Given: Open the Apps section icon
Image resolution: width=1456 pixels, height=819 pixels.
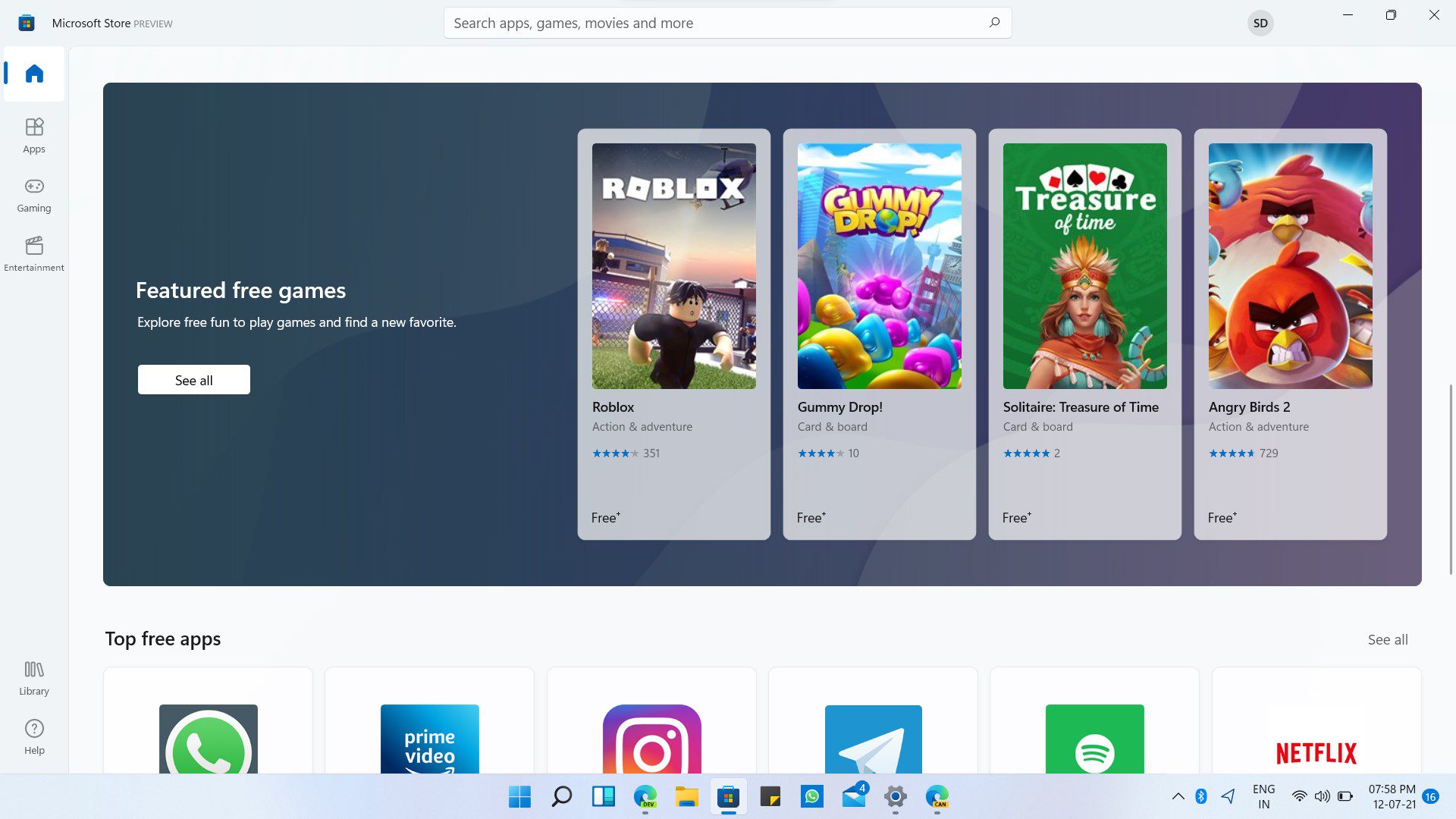Looking at the screenshot, I should tap(34, 127).
